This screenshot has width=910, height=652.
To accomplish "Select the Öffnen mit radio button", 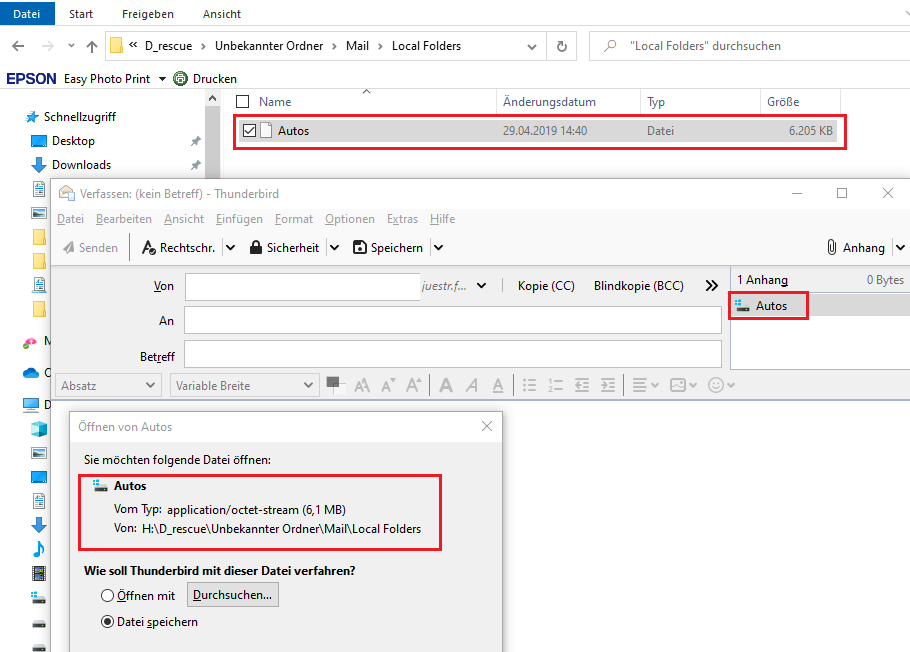I will pos(107,596).
